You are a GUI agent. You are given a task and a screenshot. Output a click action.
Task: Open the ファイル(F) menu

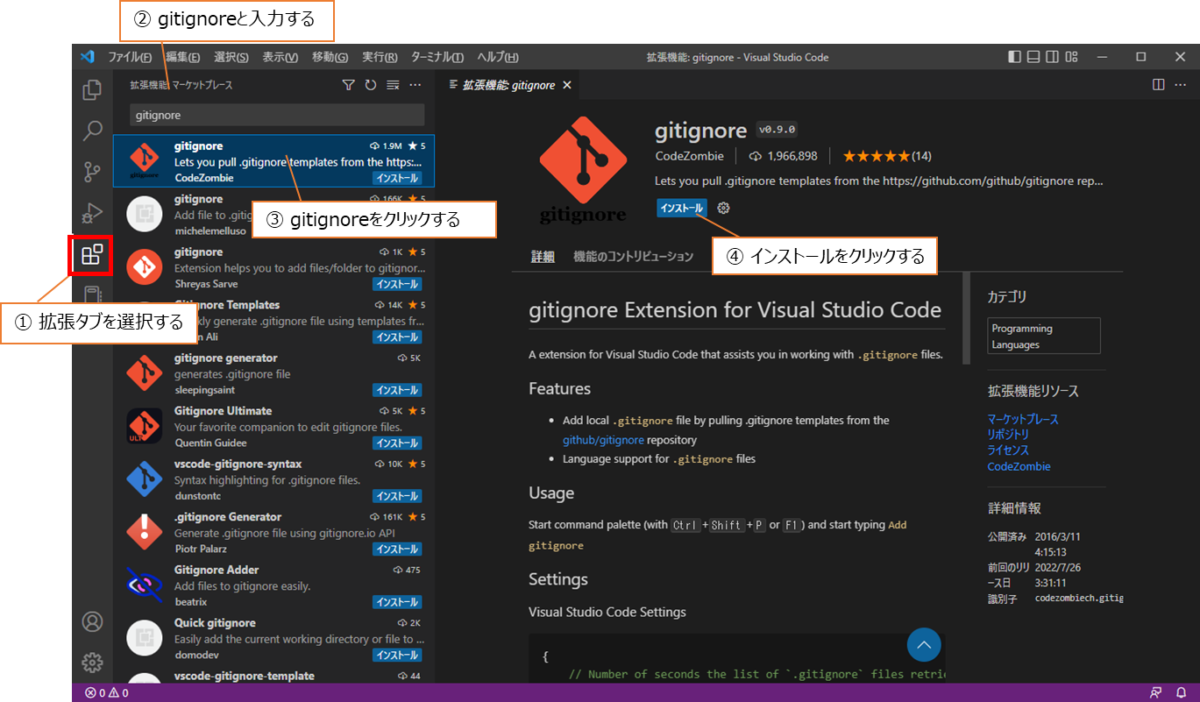(130, 57)
